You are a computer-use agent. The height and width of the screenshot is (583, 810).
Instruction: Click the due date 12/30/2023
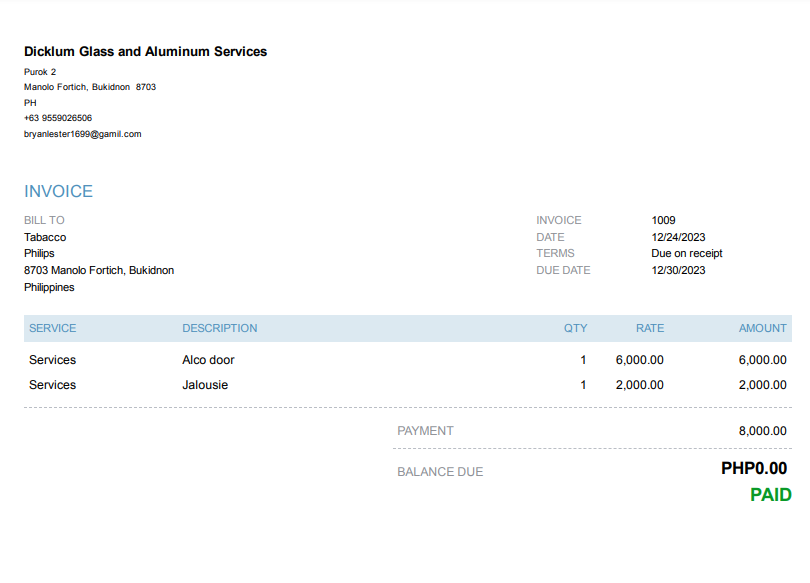tap(678, 270)
